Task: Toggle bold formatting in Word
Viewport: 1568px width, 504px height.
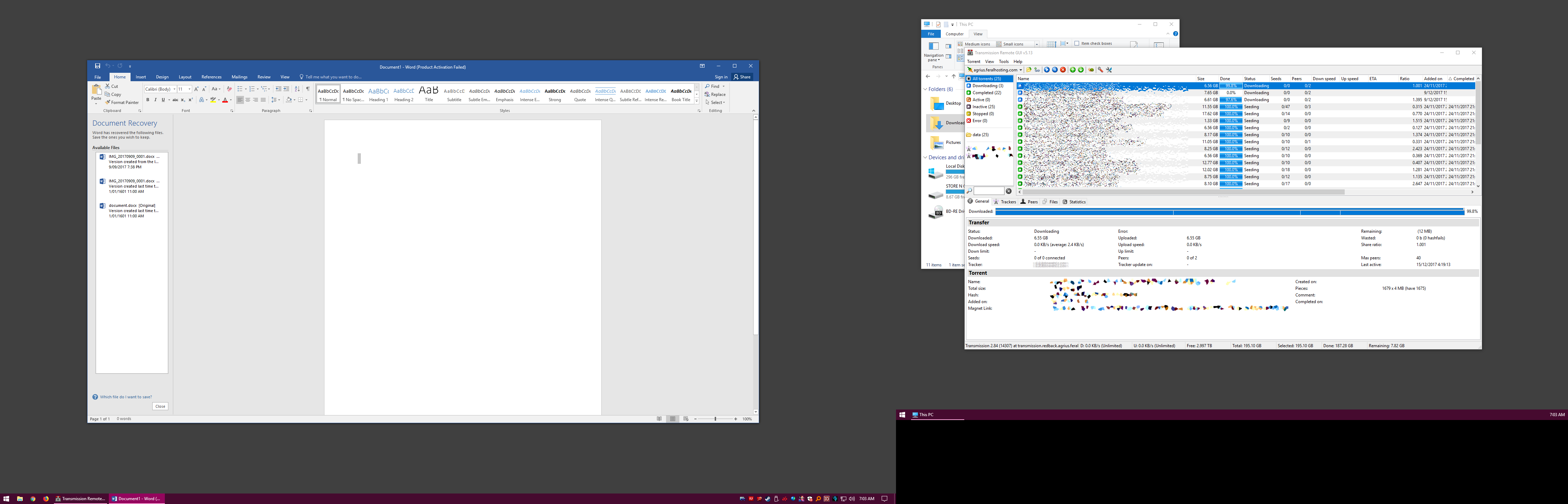Action: point(148,99)
